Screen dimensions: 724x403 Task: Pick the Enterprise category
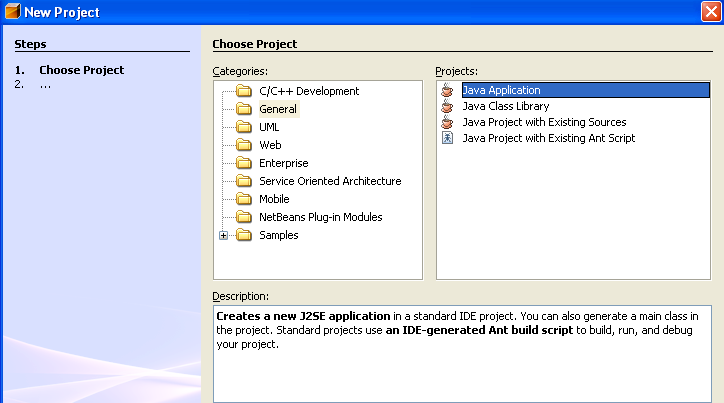point(284,163)
